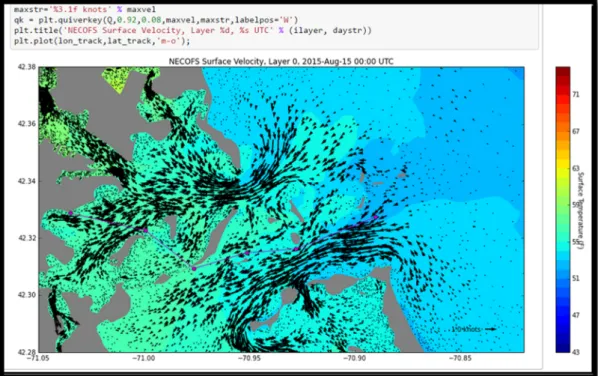The width and height of the screenshot is (598, 376).
Task: Click the colorbar tick label 63
Action: [576, 168]
